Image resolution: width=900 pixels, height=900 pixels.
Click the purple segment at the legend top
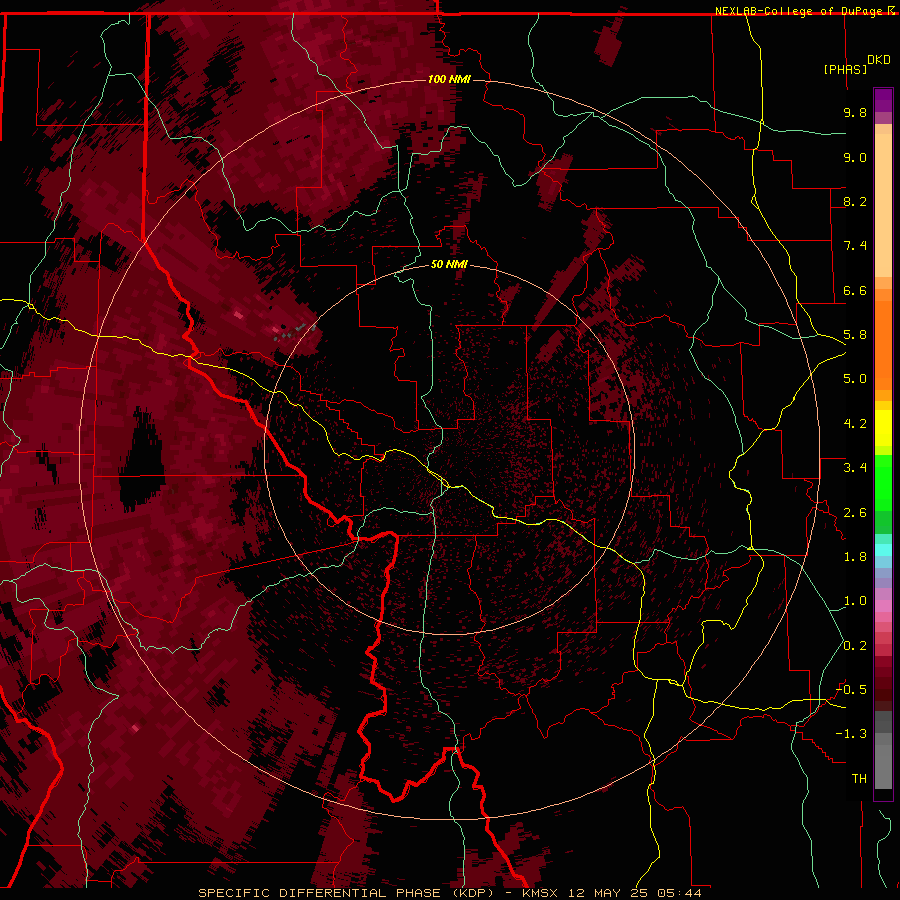(x=883, y=100)
